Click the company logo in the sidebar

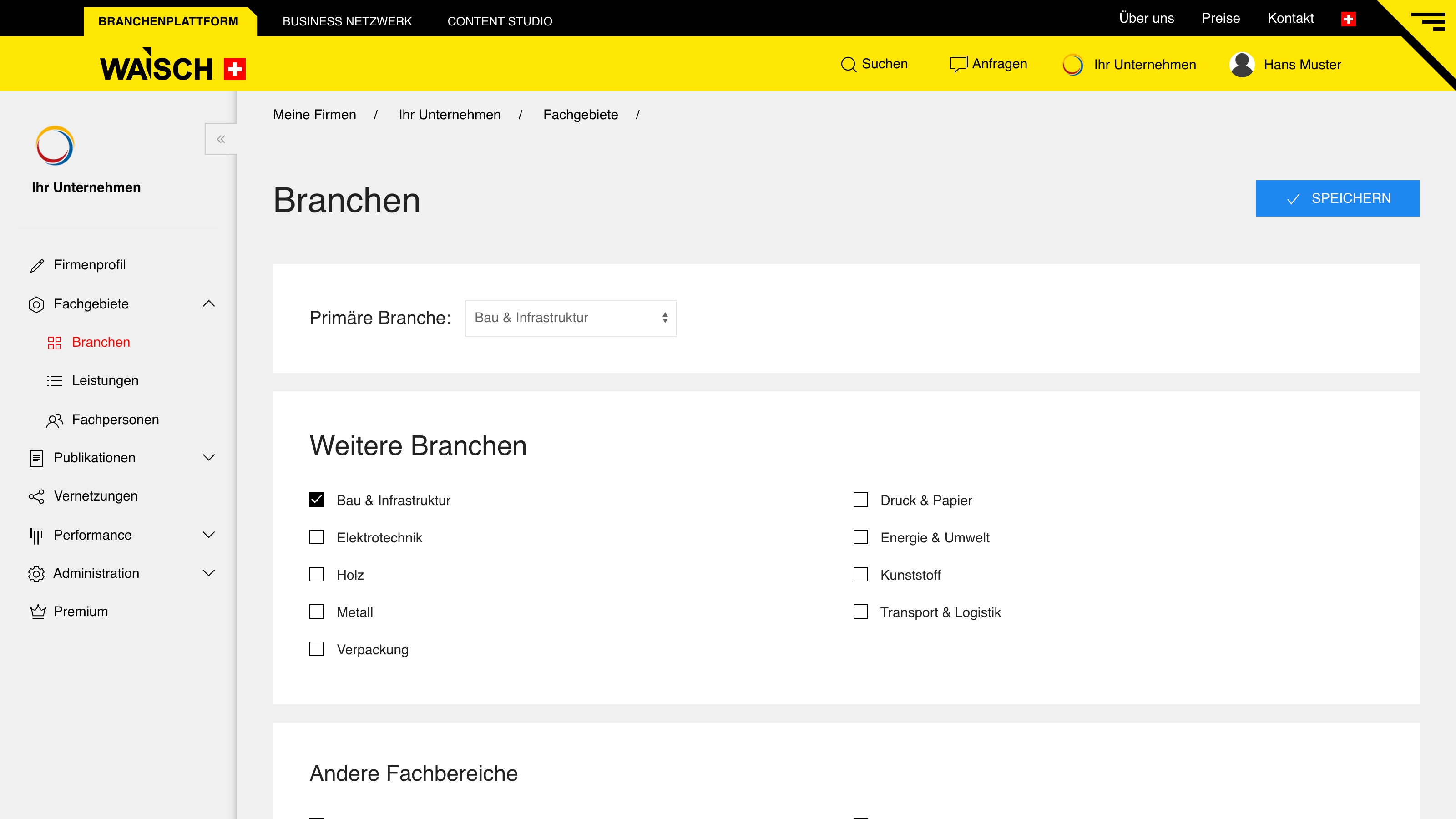(55, 145)
